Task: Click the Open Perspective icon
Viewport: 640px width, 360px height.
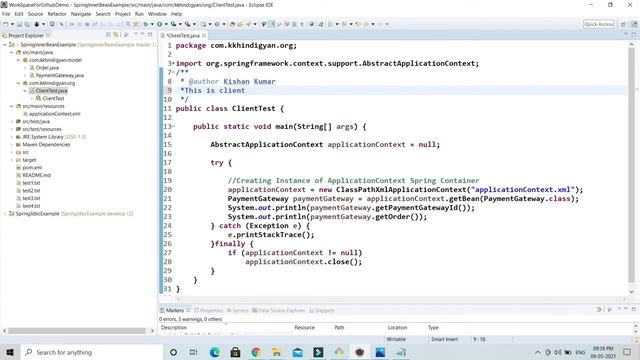Action: click(x=623, y=24)
